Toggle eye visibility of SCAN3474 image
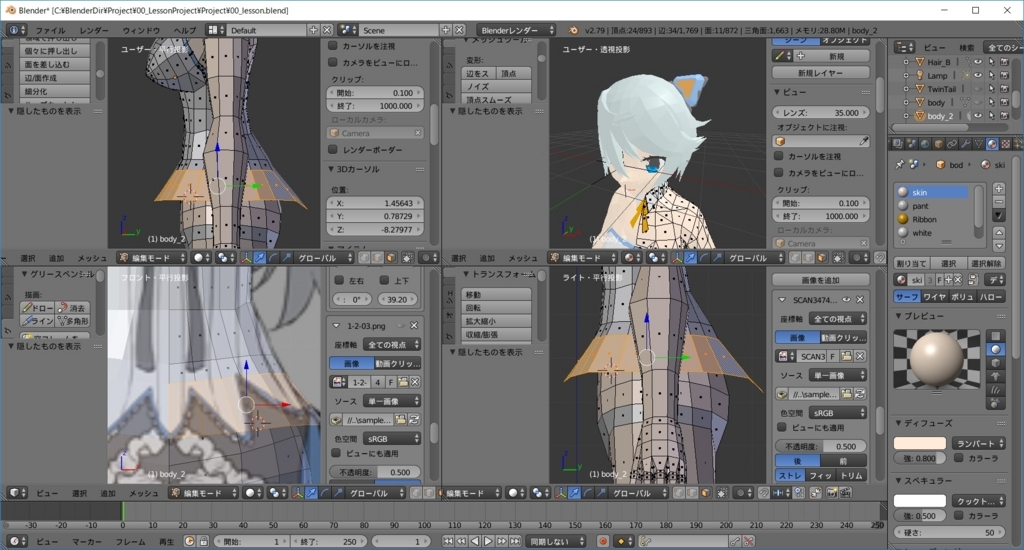This screenshot has height=550, width=1024. 846,300
